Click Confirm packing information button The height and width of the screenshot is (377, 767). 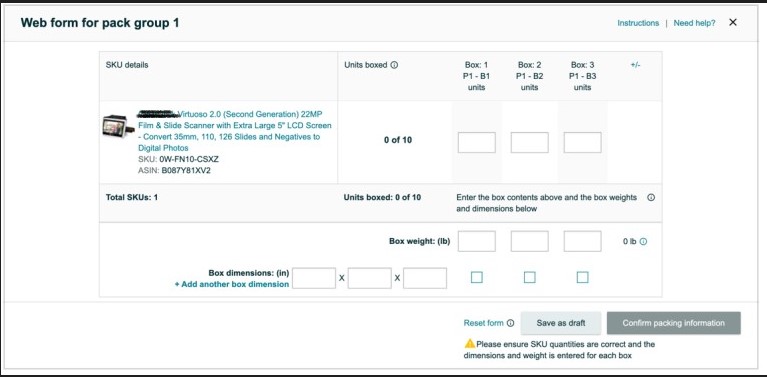pos(674,323)
